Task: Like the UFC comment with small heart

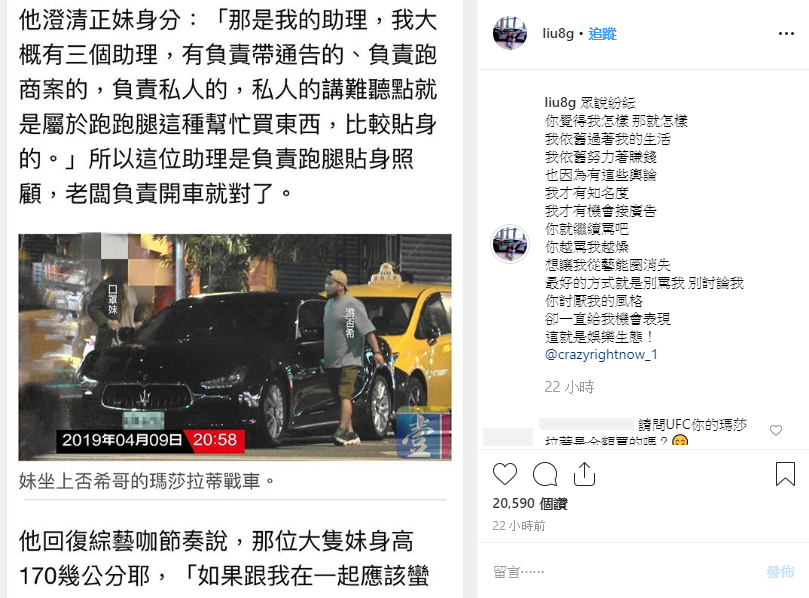Action: (x=775, y=430)
